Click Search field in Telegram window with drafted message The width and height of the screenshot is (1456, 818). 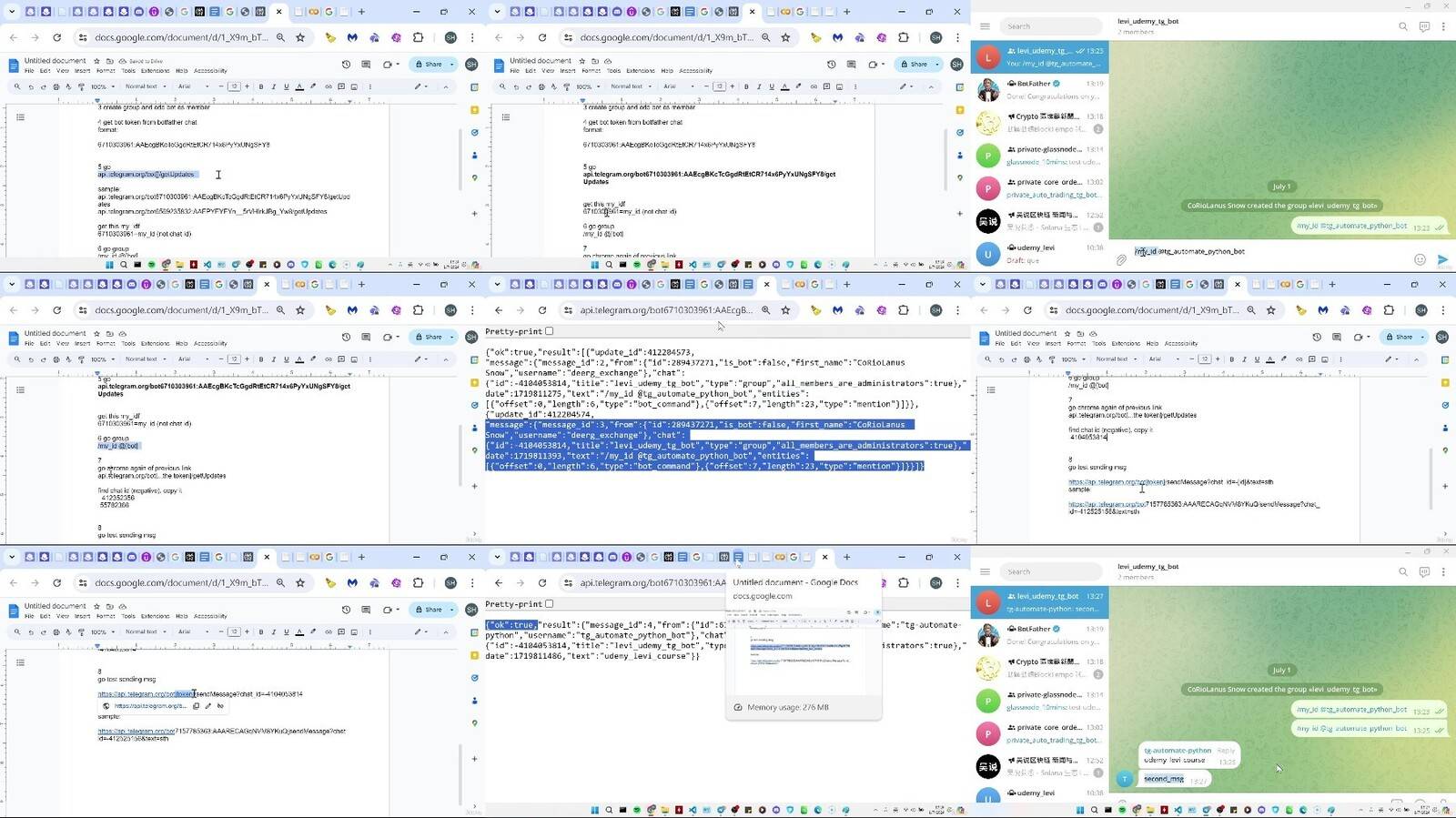[1049, 26]
